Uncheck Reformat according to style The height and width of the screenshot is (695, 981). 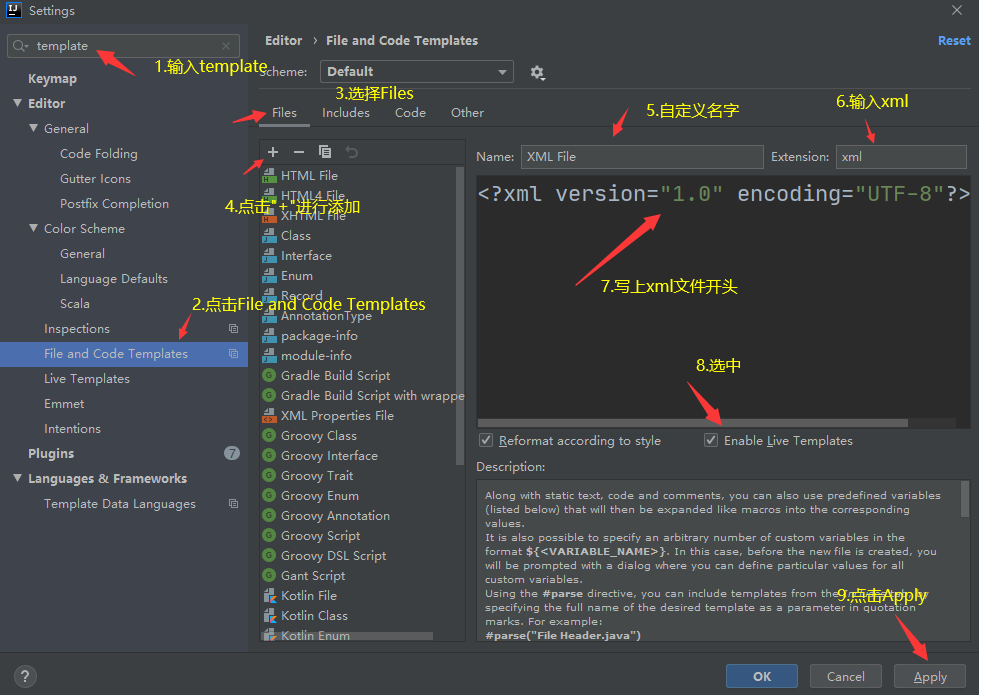point(486,440)
